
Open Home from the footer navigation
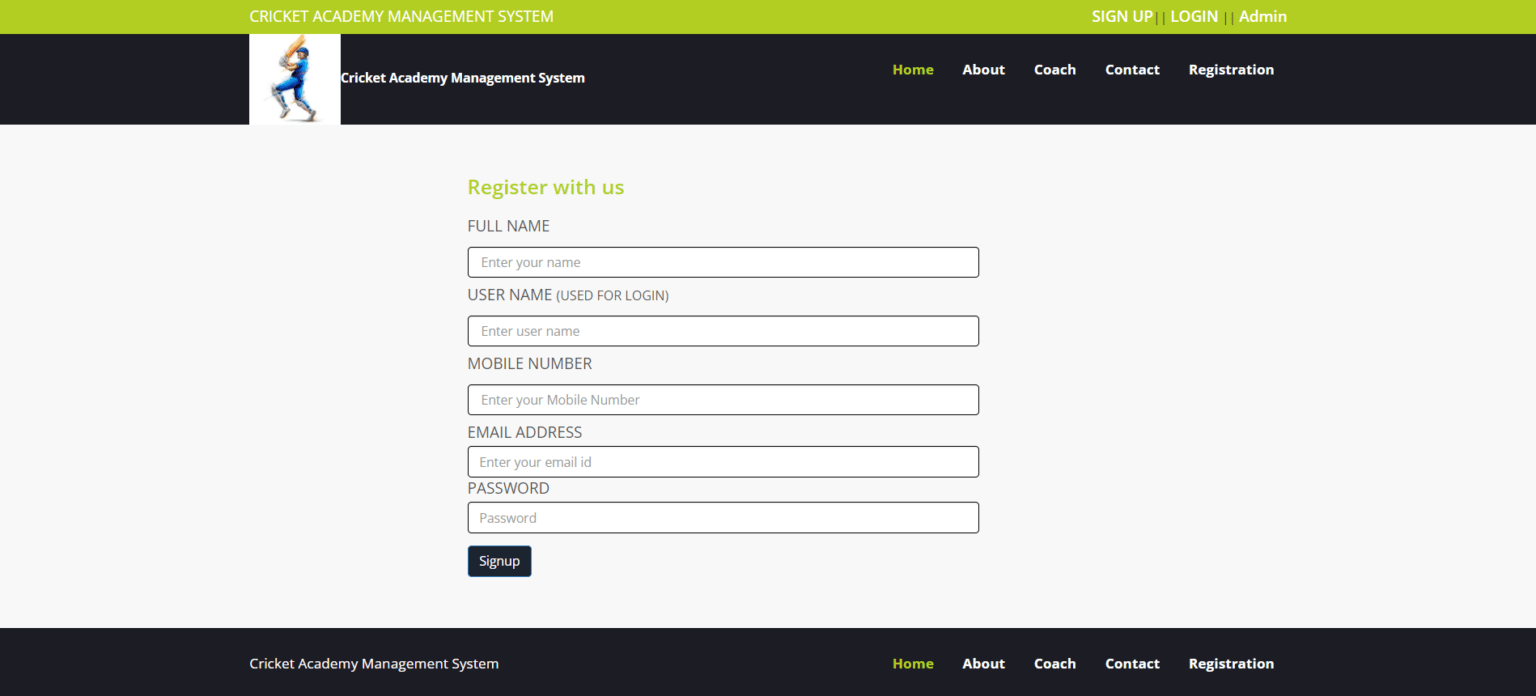tap(912, 663)
